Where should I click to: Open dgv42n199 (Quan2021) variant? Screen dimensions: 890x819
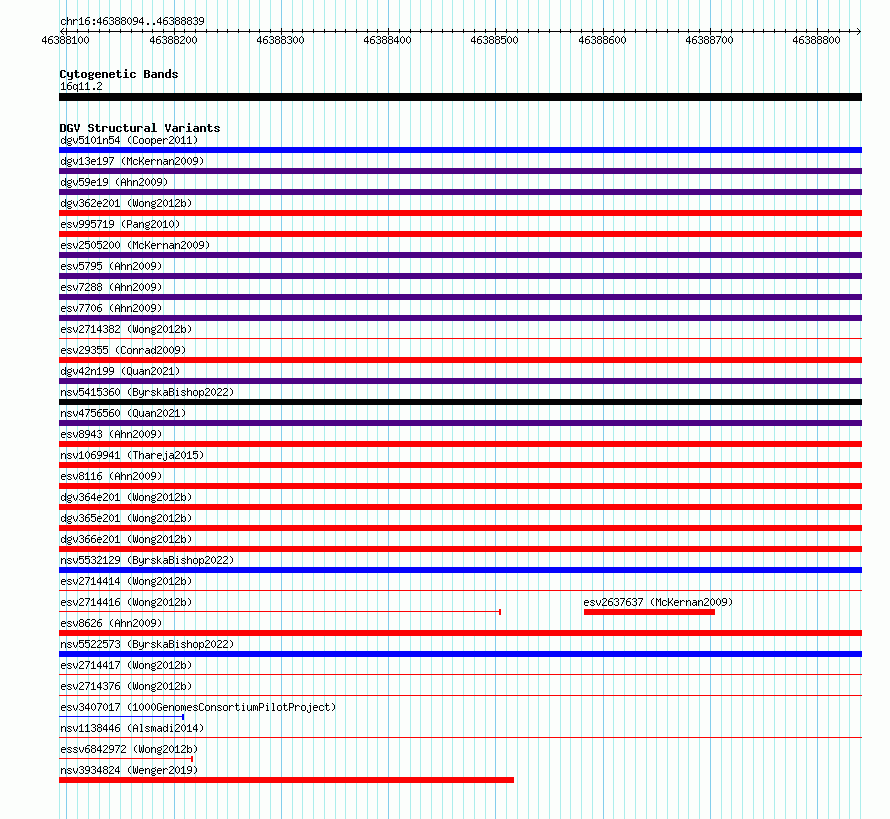click(x=120, y=371)
